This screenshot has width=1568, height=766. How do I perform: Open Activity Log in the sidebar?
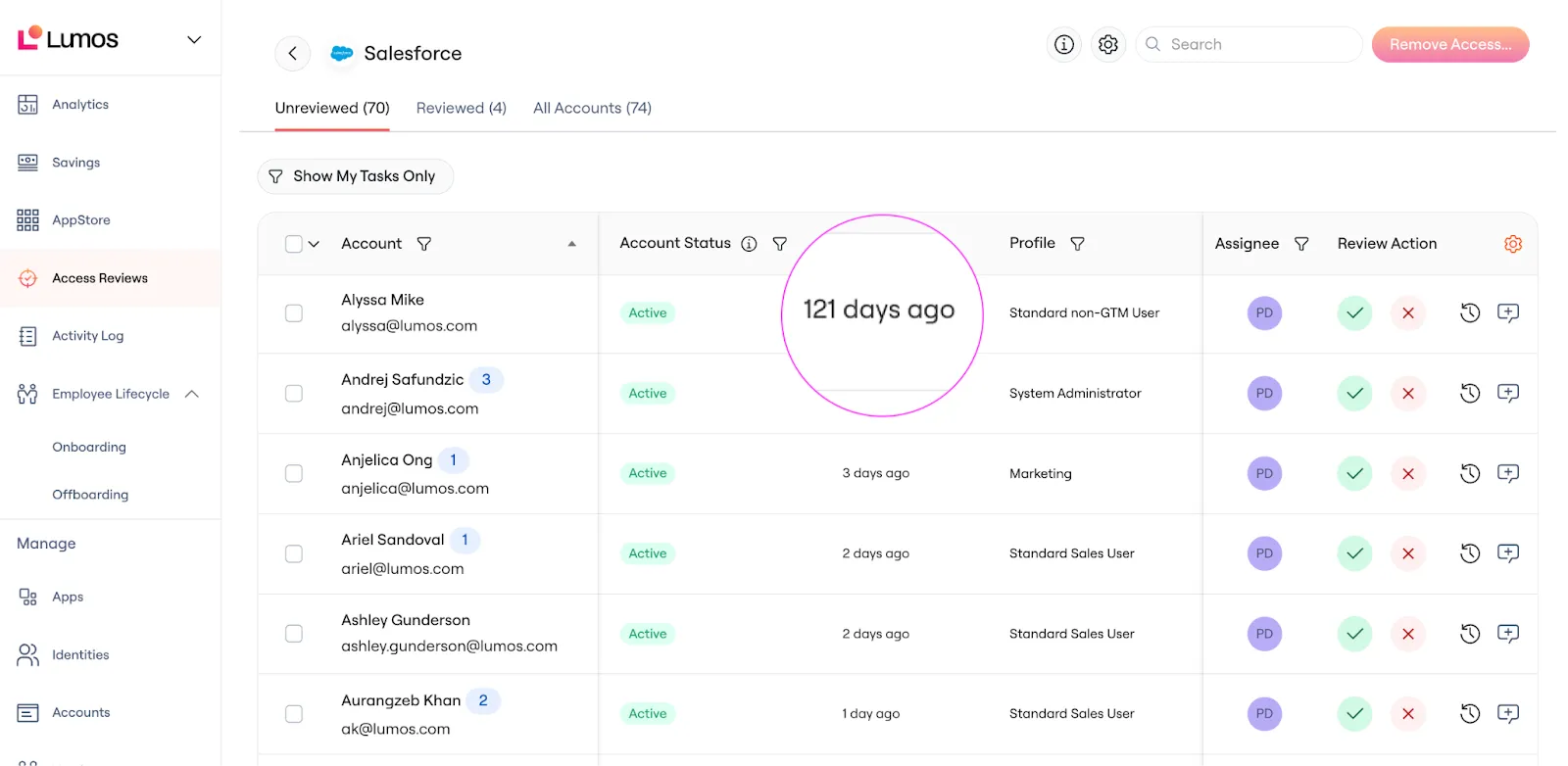[x=110, y=336]
